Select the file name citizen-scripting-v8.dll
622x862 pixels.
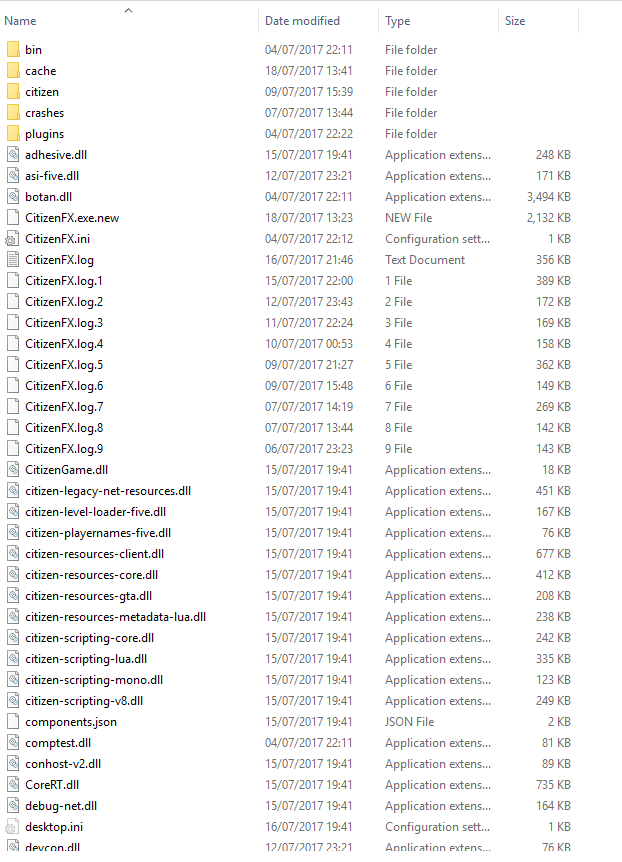pos(84,701)
